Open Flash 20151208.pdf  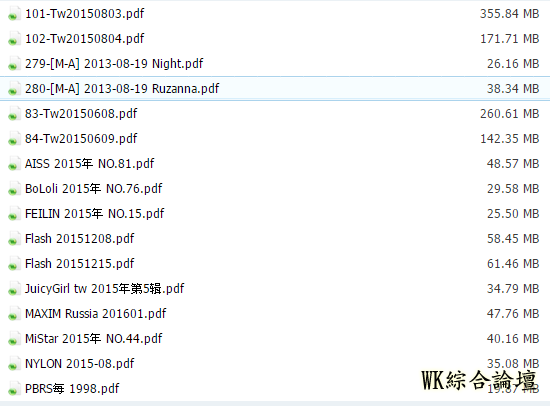tap(80, 239)
